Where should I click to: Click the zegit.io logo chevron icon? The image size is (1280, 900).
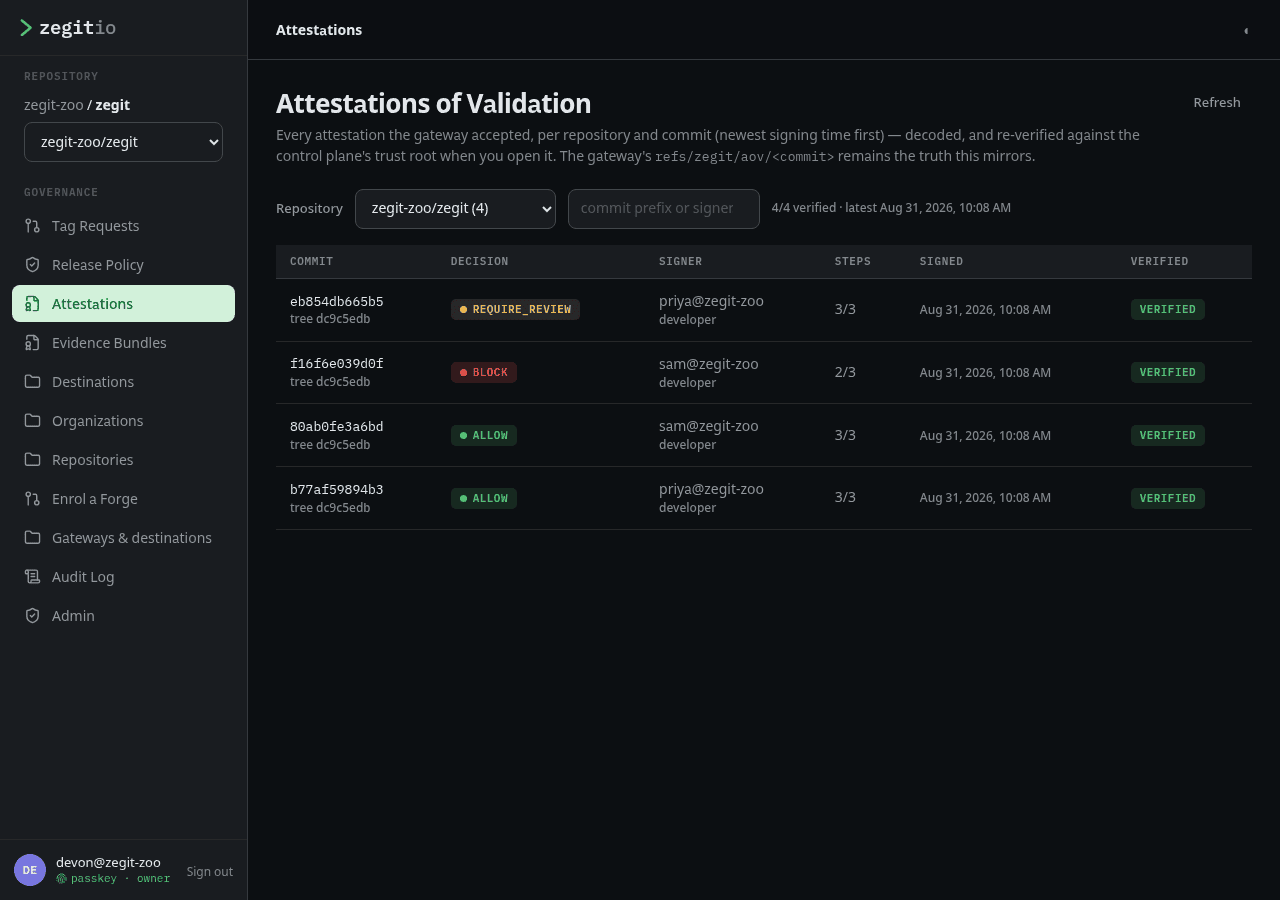tap(26, 28)
